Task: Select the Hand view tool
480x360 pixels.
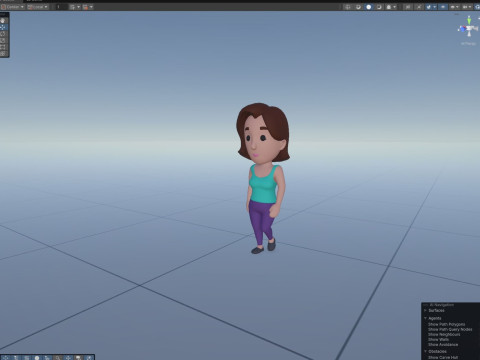Action: [3, 20]
